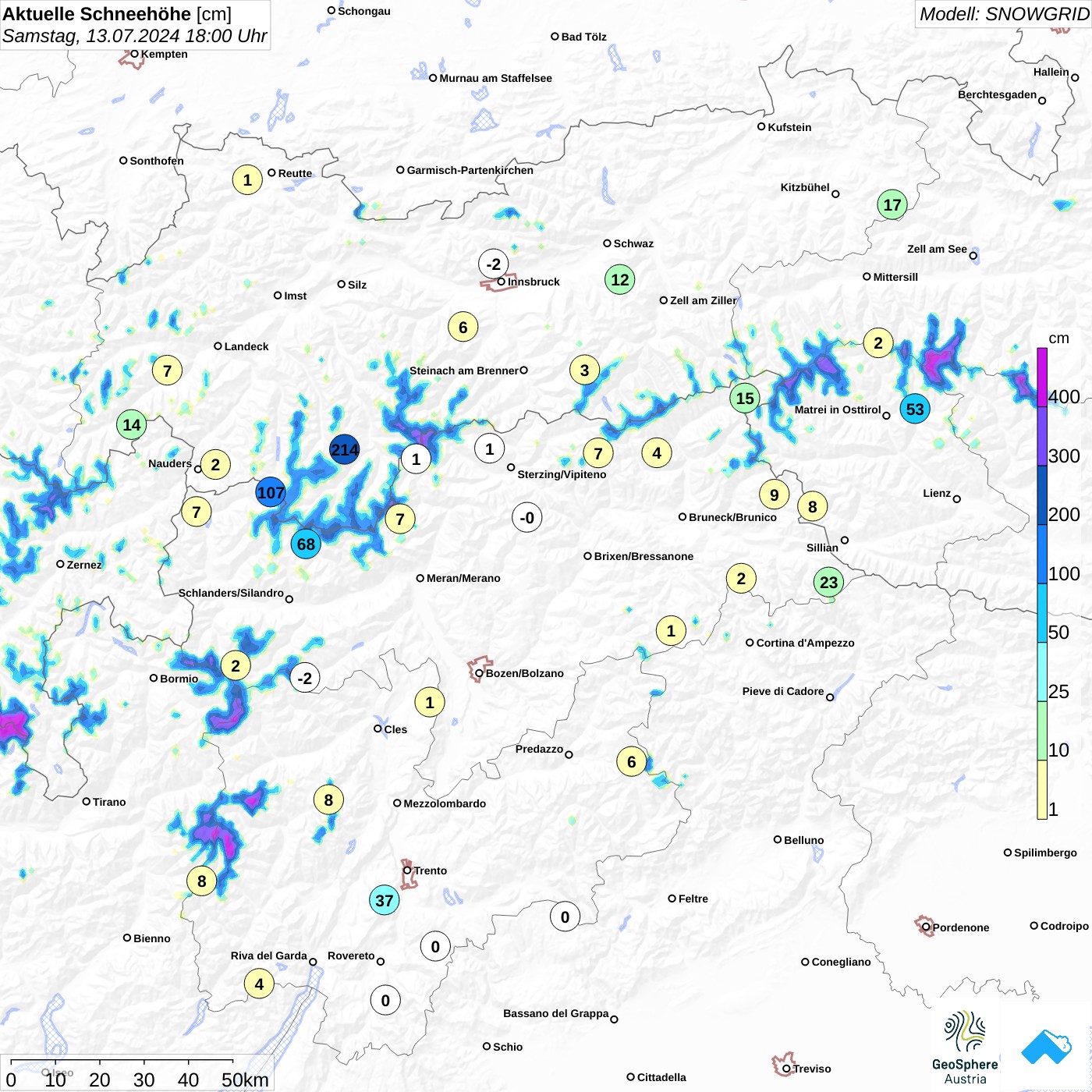Select the Lienz city label
The width and height of the screenshot is (1092, 1092).
(x=937, y=493)
